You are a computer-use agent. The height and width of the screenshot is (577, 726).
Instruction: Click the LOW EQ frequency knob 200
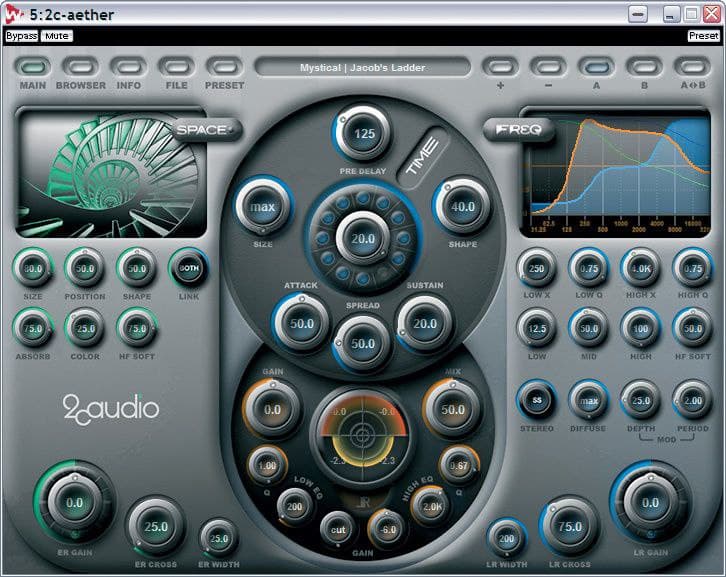(x=294, y=506)
